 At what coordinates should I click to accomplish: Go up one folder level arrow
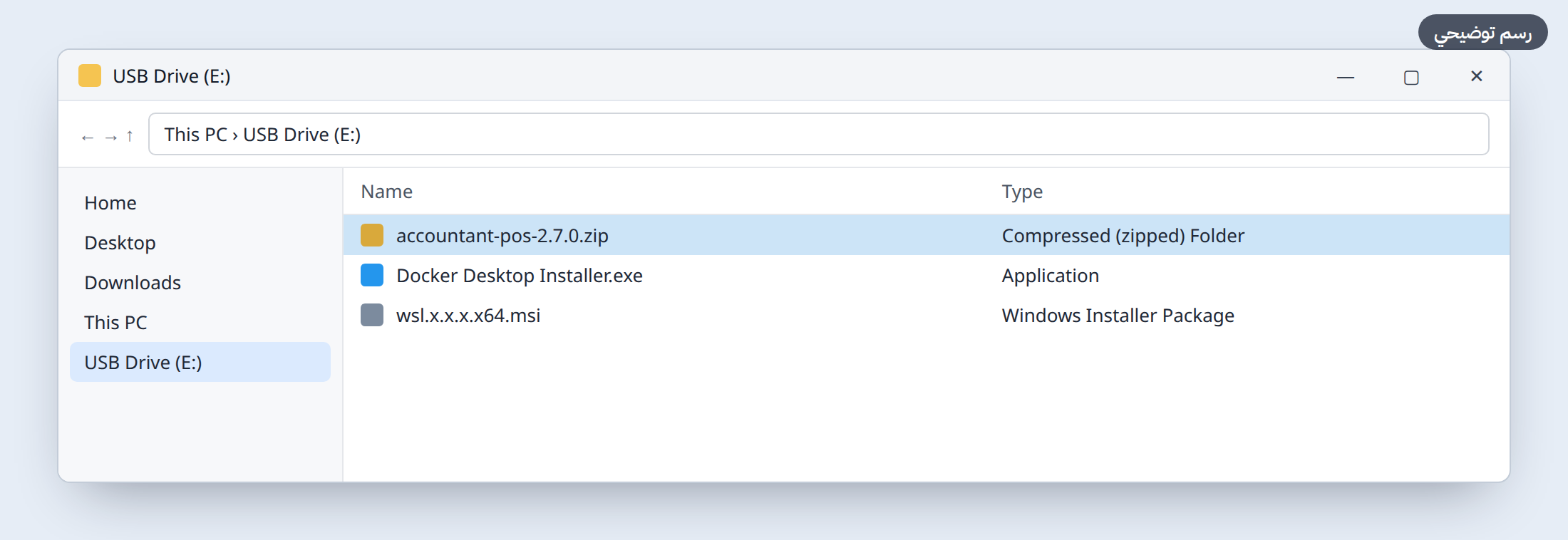[130, 135]
